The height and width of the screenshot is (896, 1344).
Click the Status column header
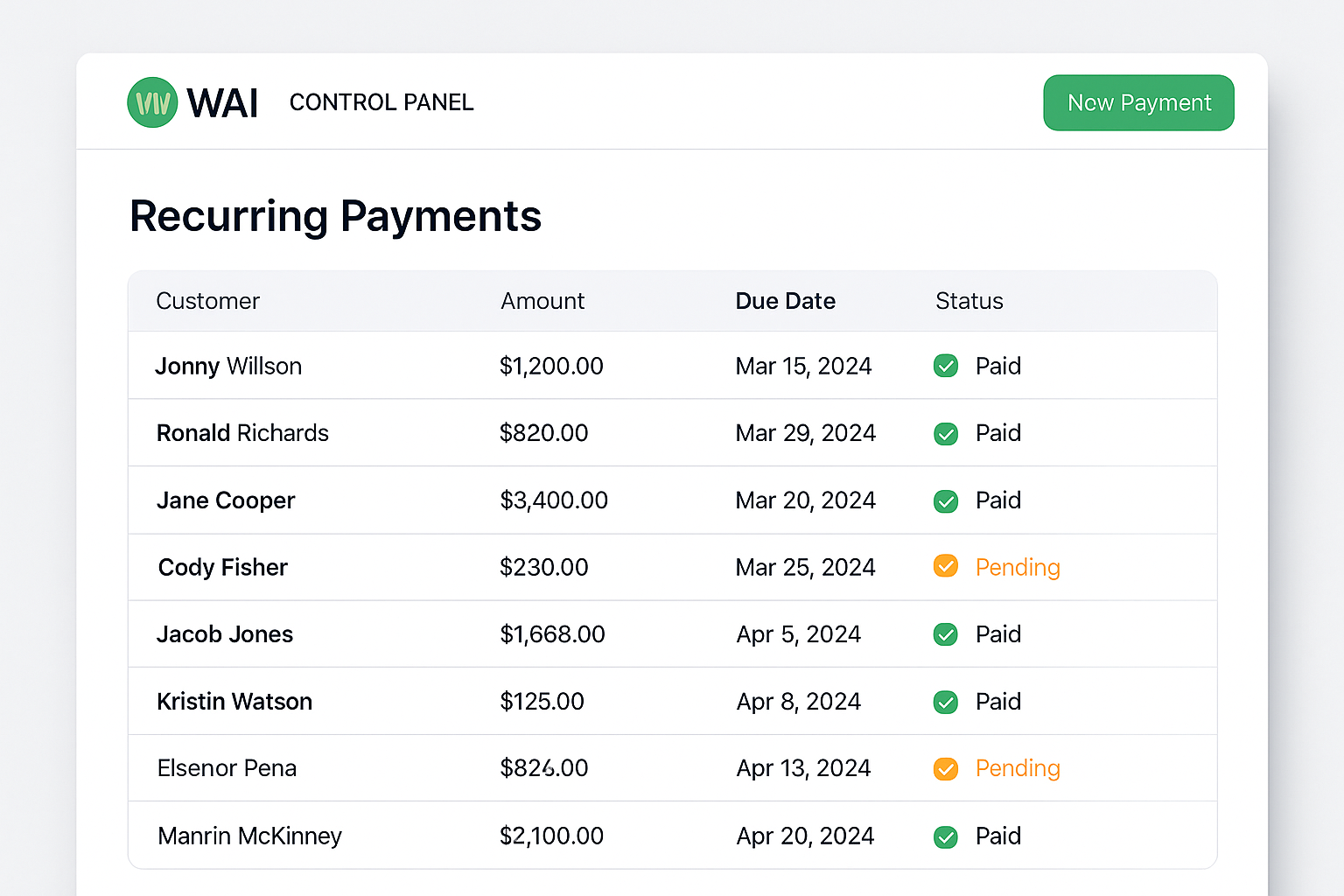click(x=969, y=300)
